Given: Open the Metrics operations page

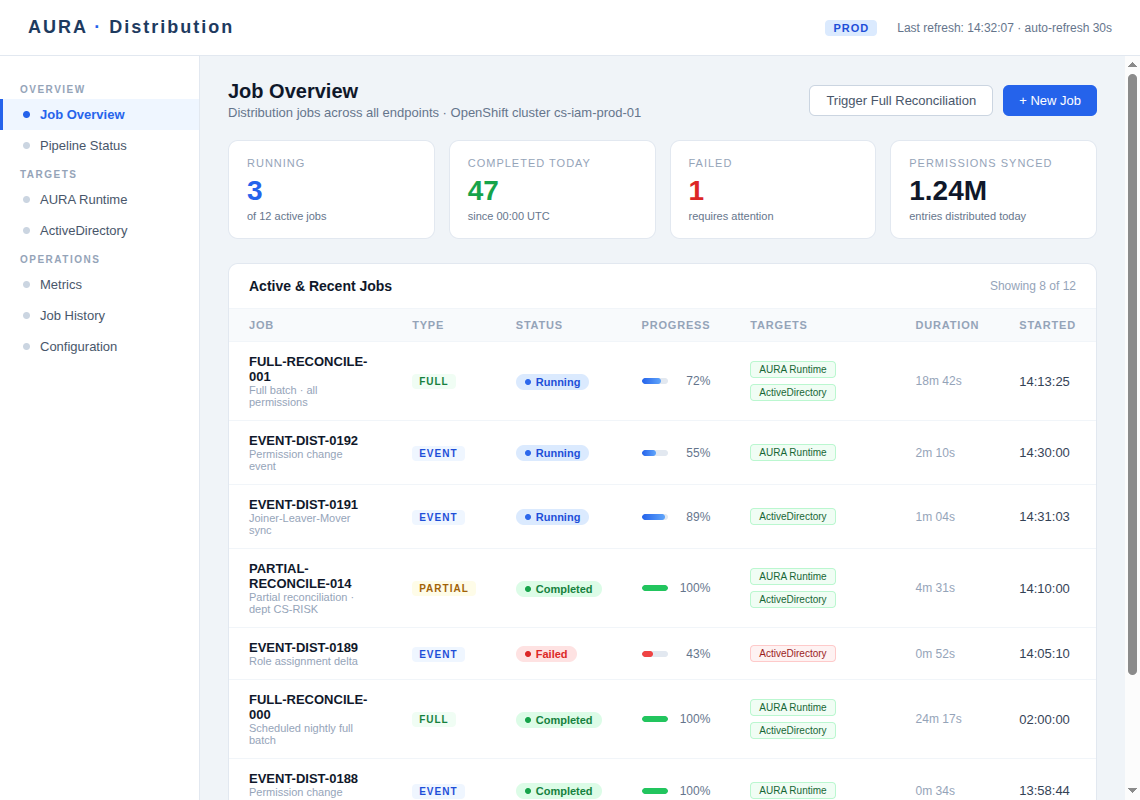Looking at the screenshot, I should pos(61,284).
